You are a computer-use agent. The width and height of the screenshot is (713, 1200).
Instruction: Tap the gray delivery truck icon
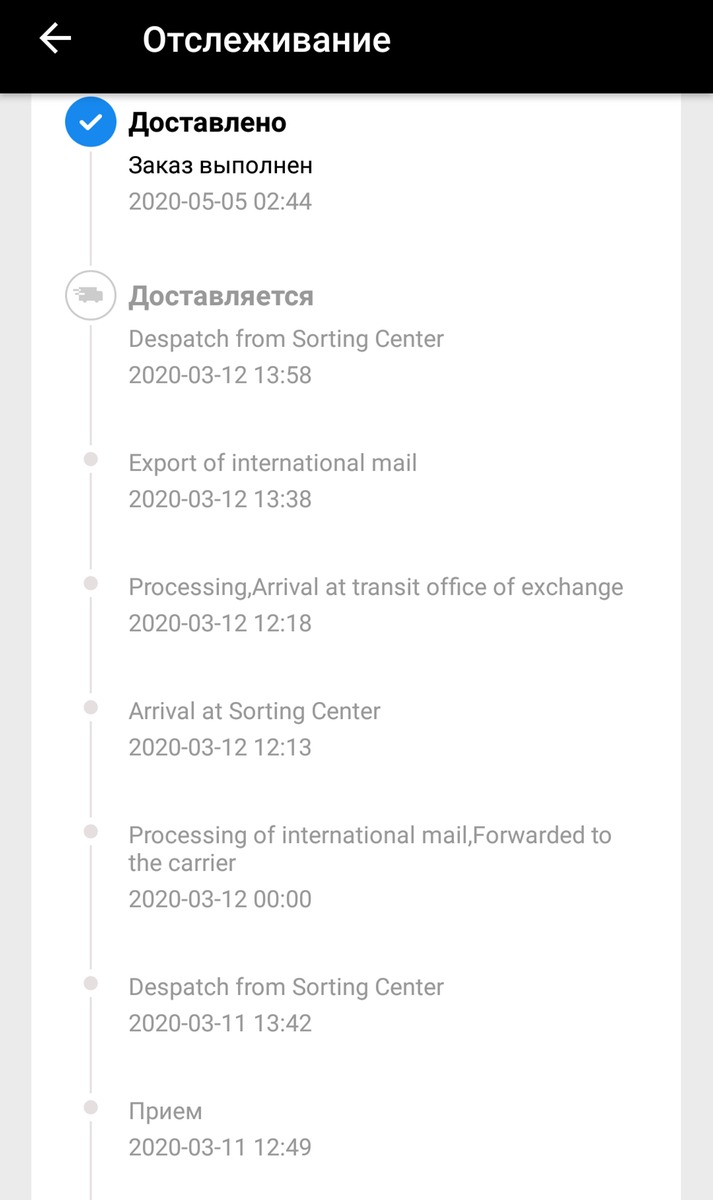pyautogui.click(x=90, y=296)
